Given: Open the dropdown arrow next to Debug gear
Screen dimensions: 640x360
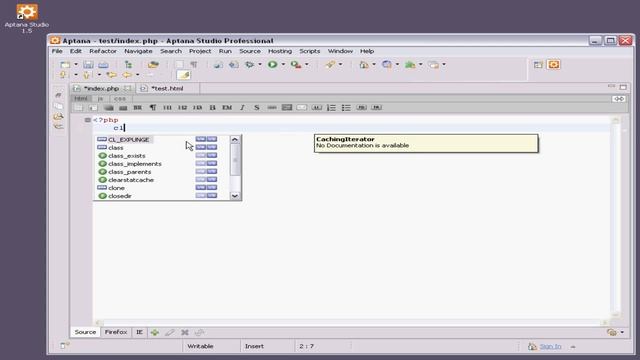Looking at the screenshot, I should click(x=260, y=64).
